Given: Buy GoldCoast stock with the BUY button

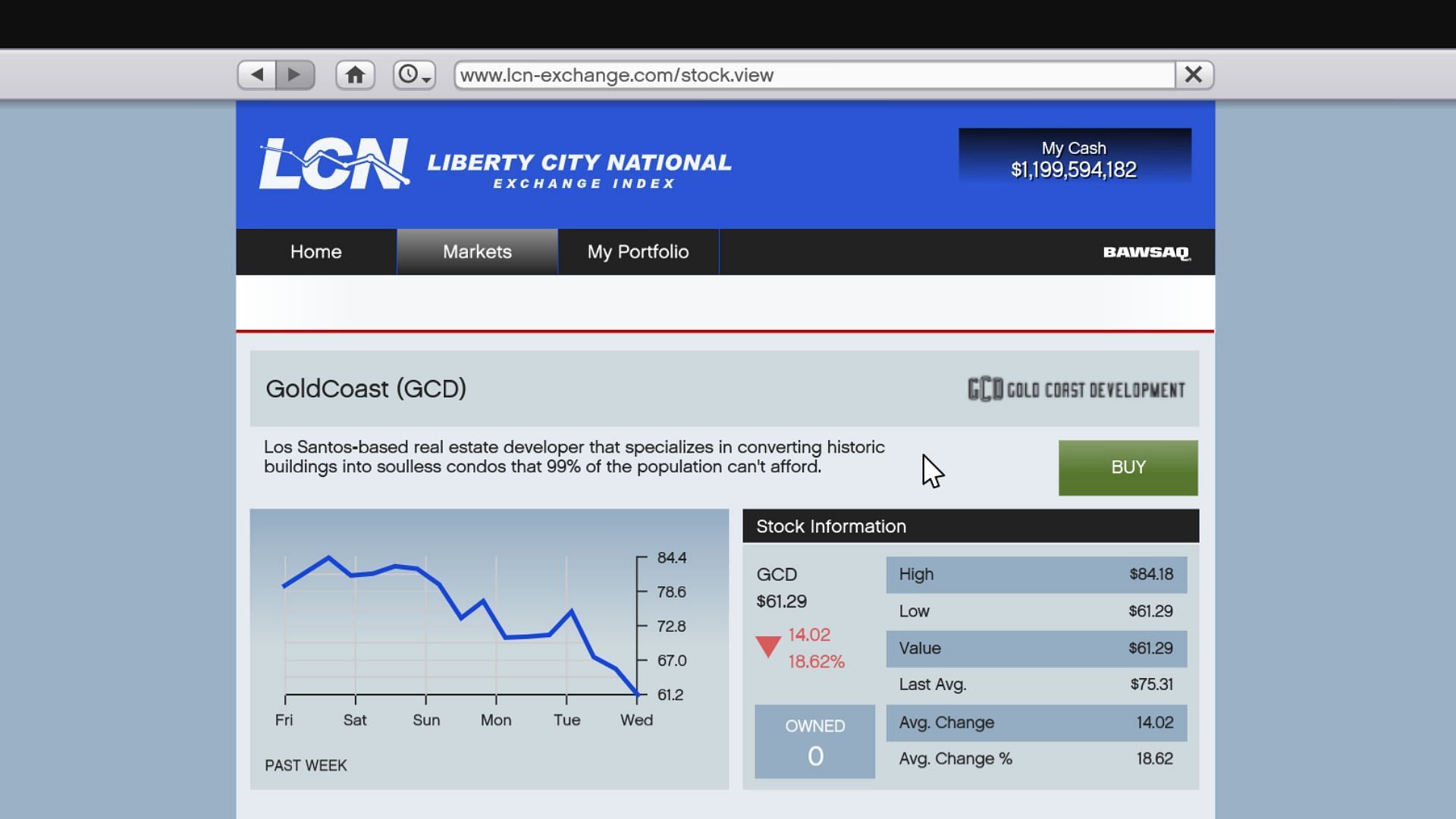Looking at the screenshot, I should coord(1128,468).
